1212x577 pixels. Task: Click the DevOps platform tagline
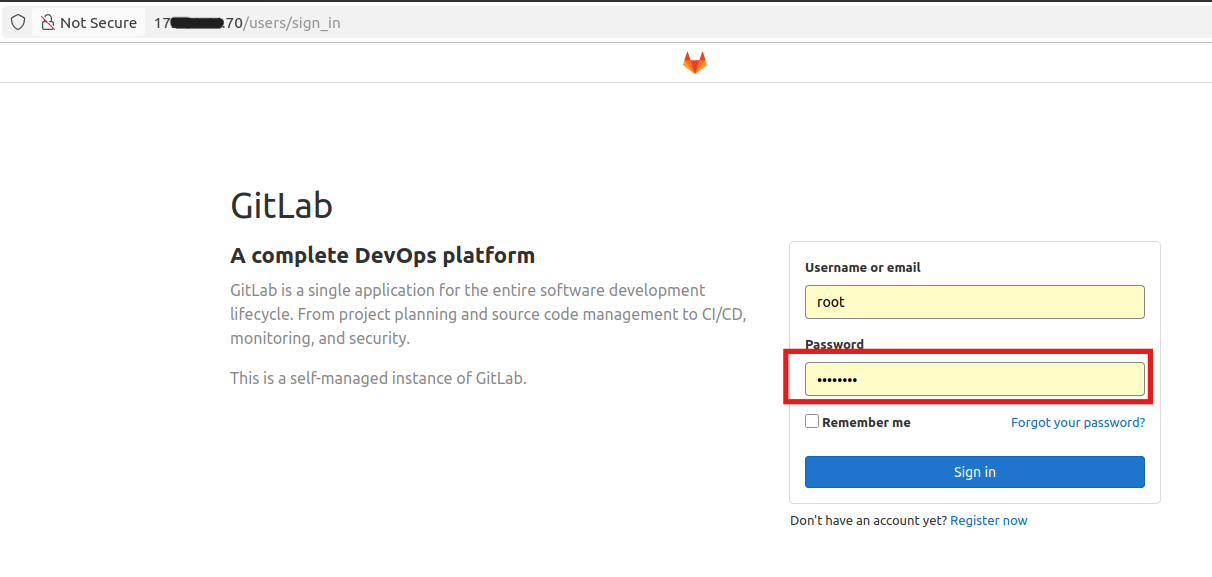382,255
